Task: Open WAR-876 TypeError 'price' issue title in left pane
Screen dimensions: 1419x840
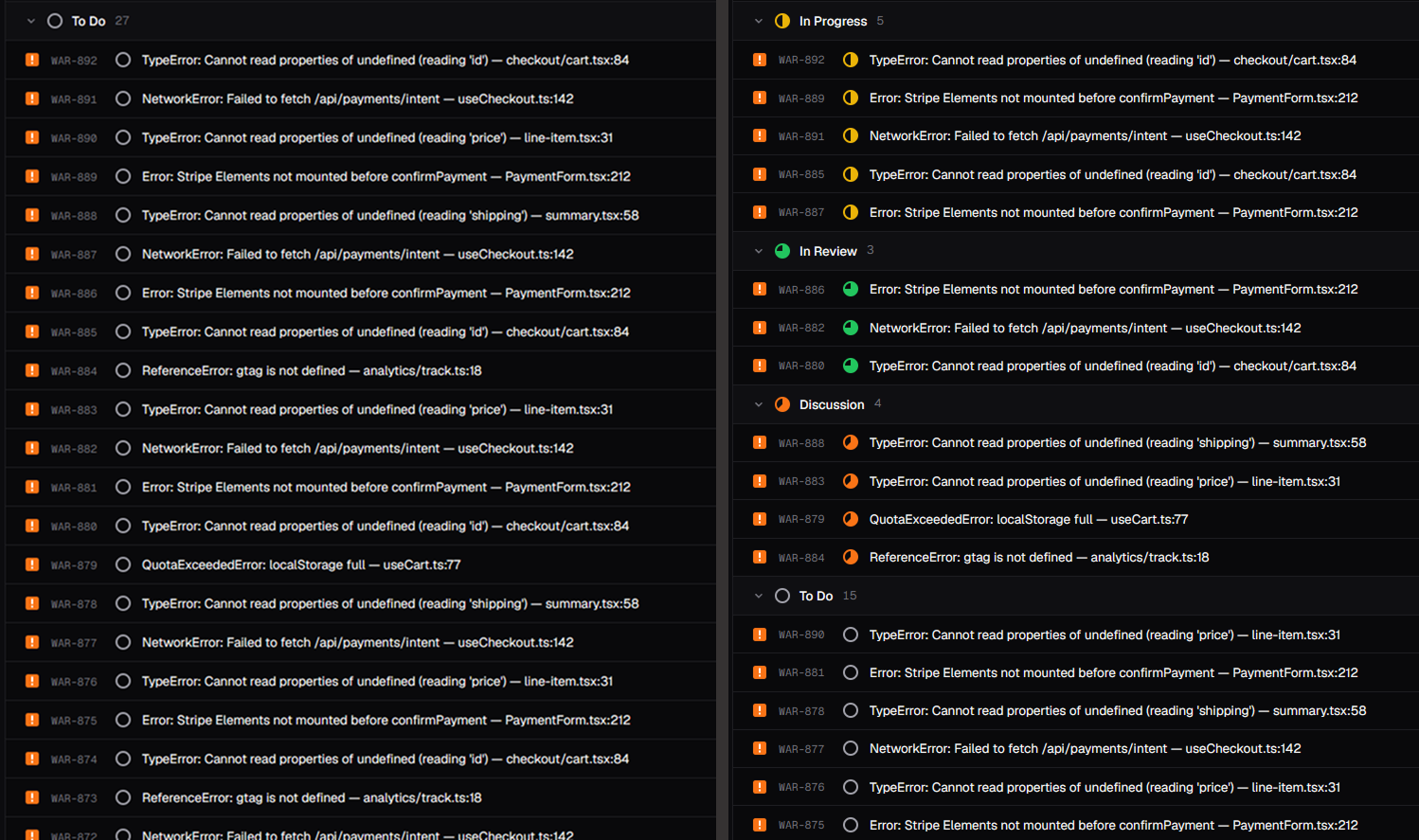Action: pos(378,681)
